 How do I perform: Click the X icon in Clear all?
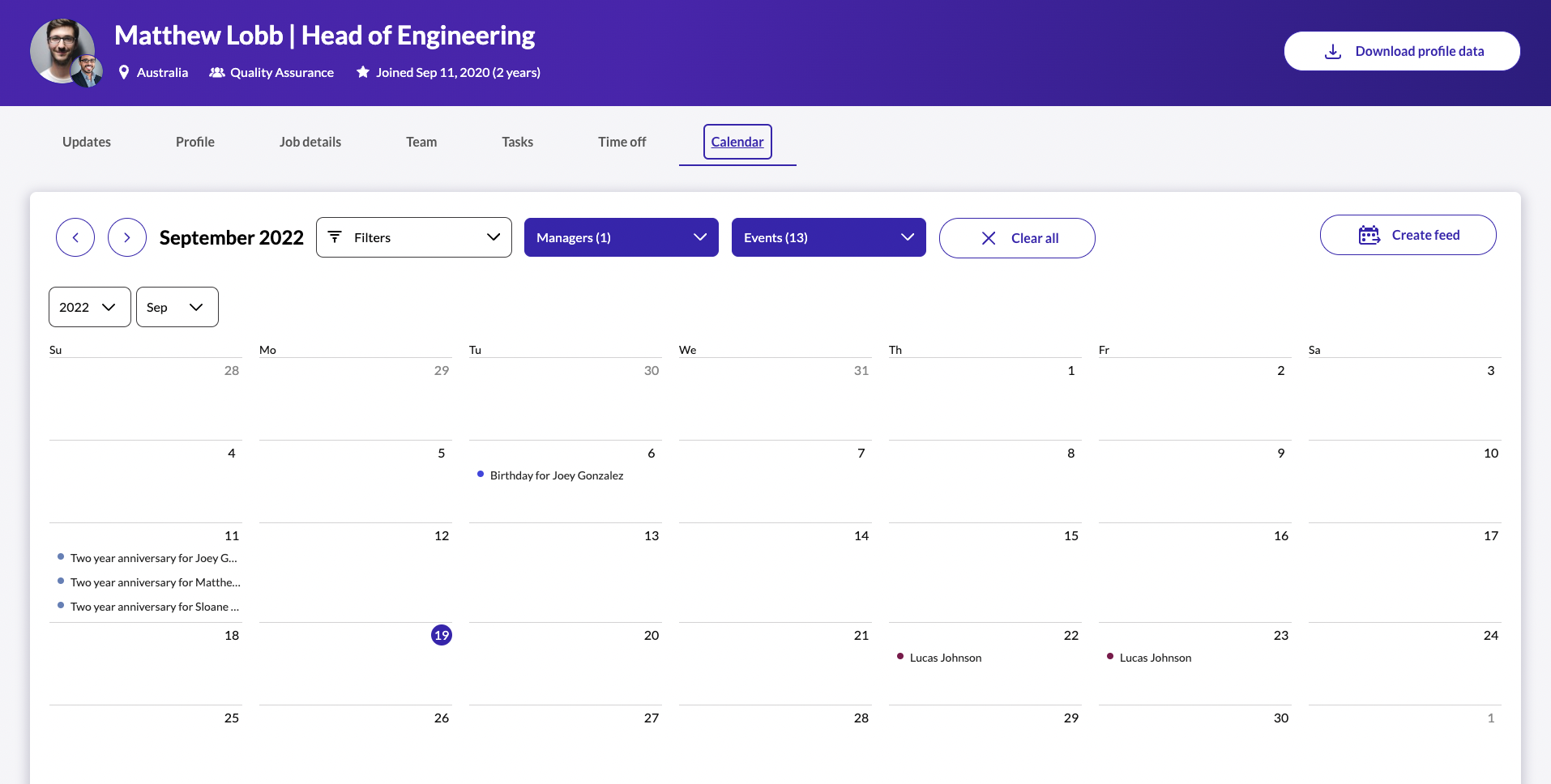point(989,238)
